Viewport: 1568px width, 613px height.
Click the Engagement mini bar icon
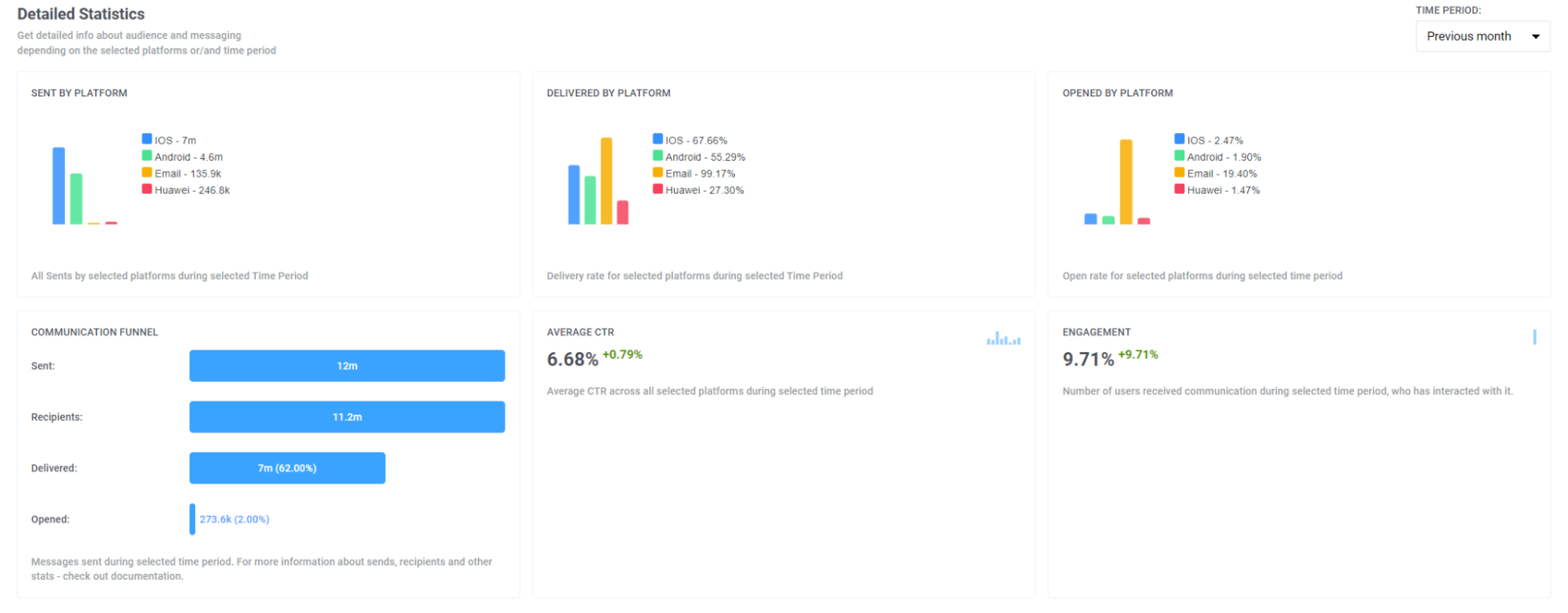coord(1533,337)
